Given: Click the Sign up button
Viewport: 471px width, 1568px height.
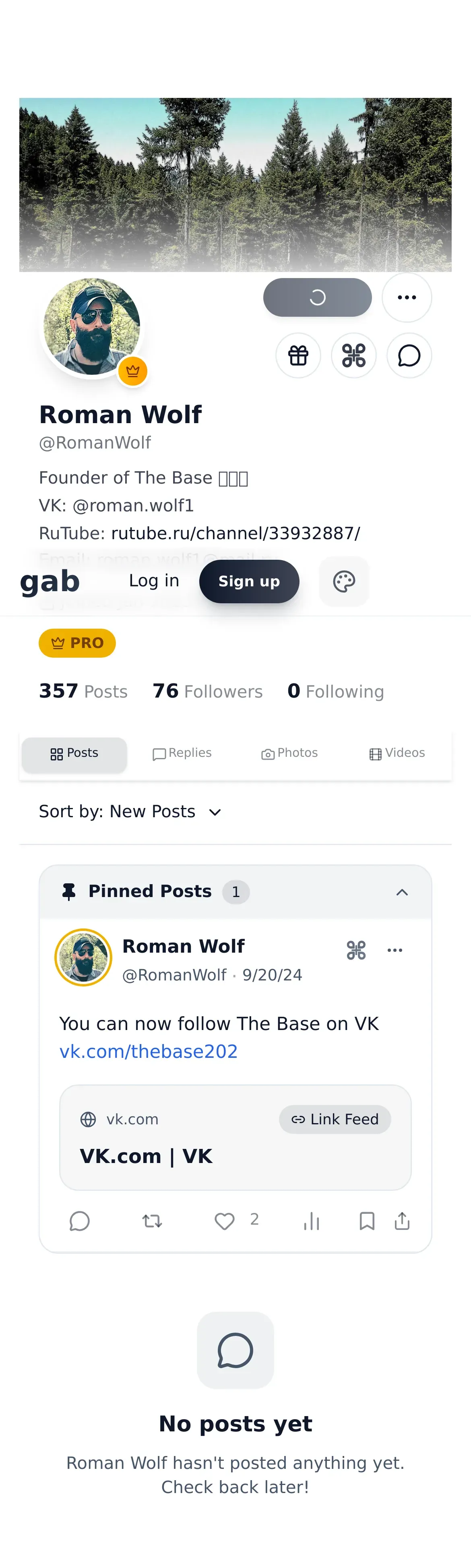Looking at the screenshot, I should tap(249, 582).
